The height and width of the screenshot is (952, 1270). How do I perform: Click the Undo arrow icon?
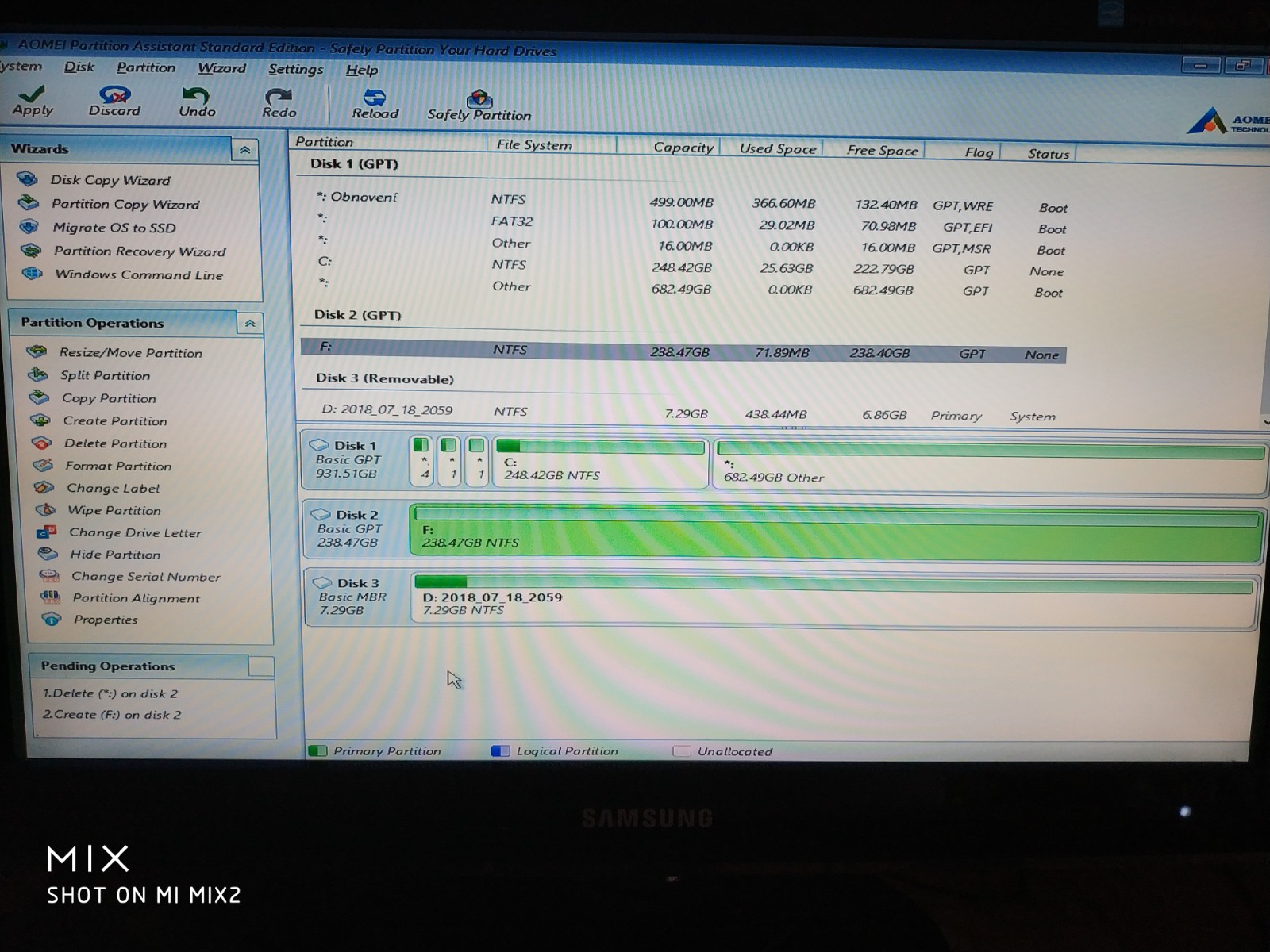[x=195, y=95]
